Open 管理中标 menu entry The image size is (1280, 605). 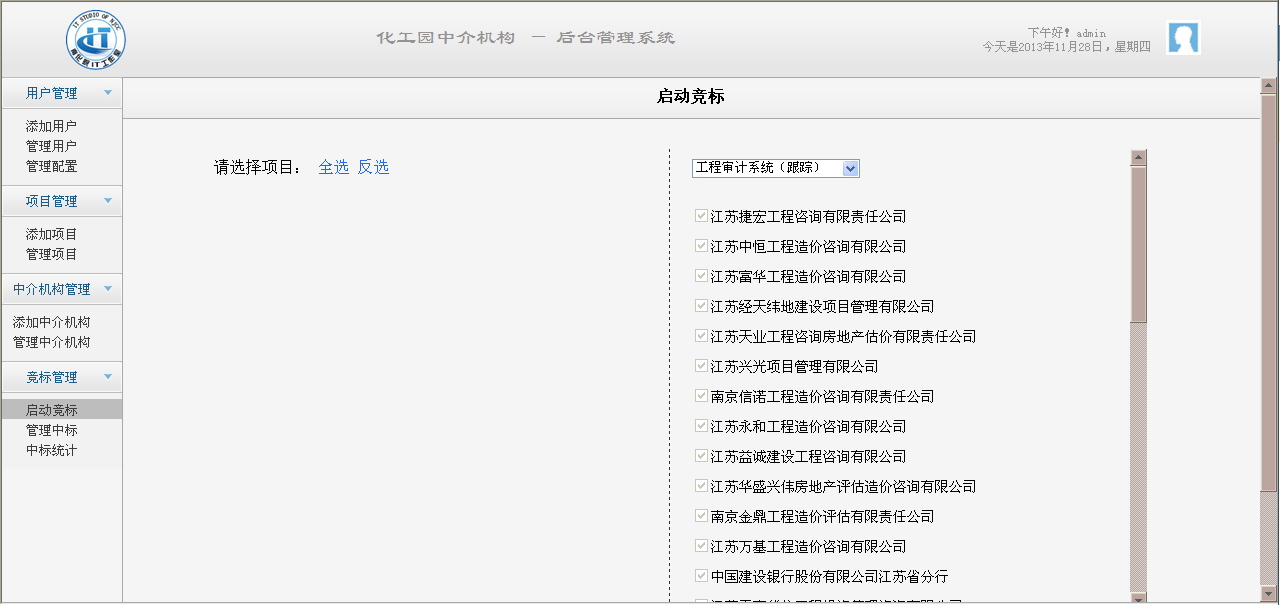click(51, 430)
